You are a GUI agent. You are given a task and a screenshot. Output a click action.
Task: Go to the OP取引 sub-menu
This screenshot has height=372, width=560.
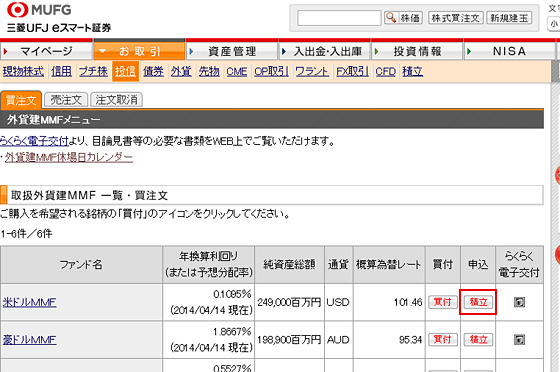(271, 71)
